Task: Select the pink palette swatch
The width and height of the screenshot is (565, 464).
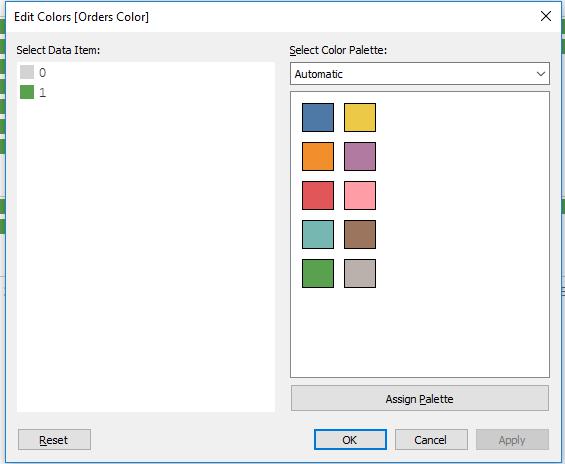Action: coord(360,195)
